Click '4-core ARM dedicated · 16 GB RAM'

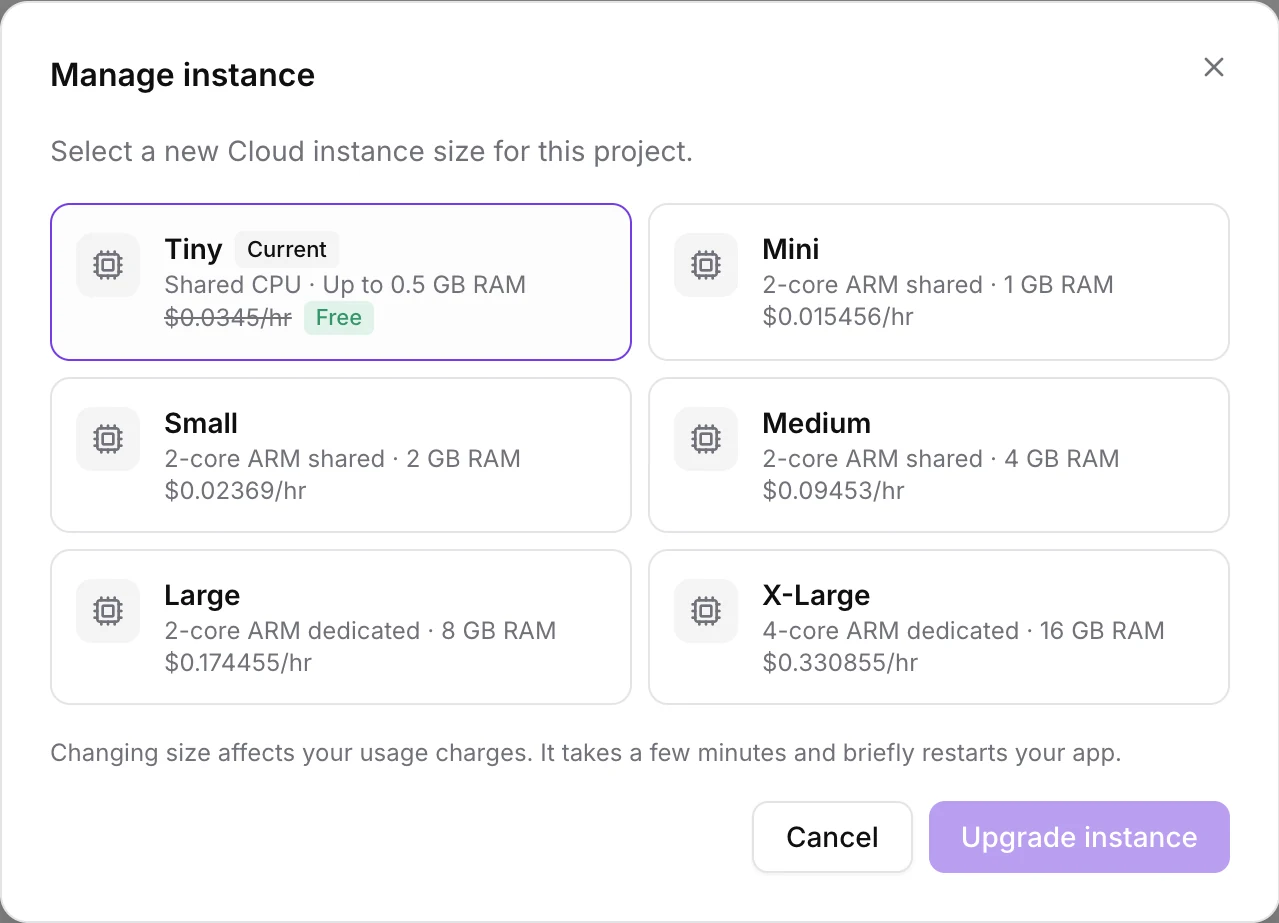pyautogui.click(x=964, y=631)
